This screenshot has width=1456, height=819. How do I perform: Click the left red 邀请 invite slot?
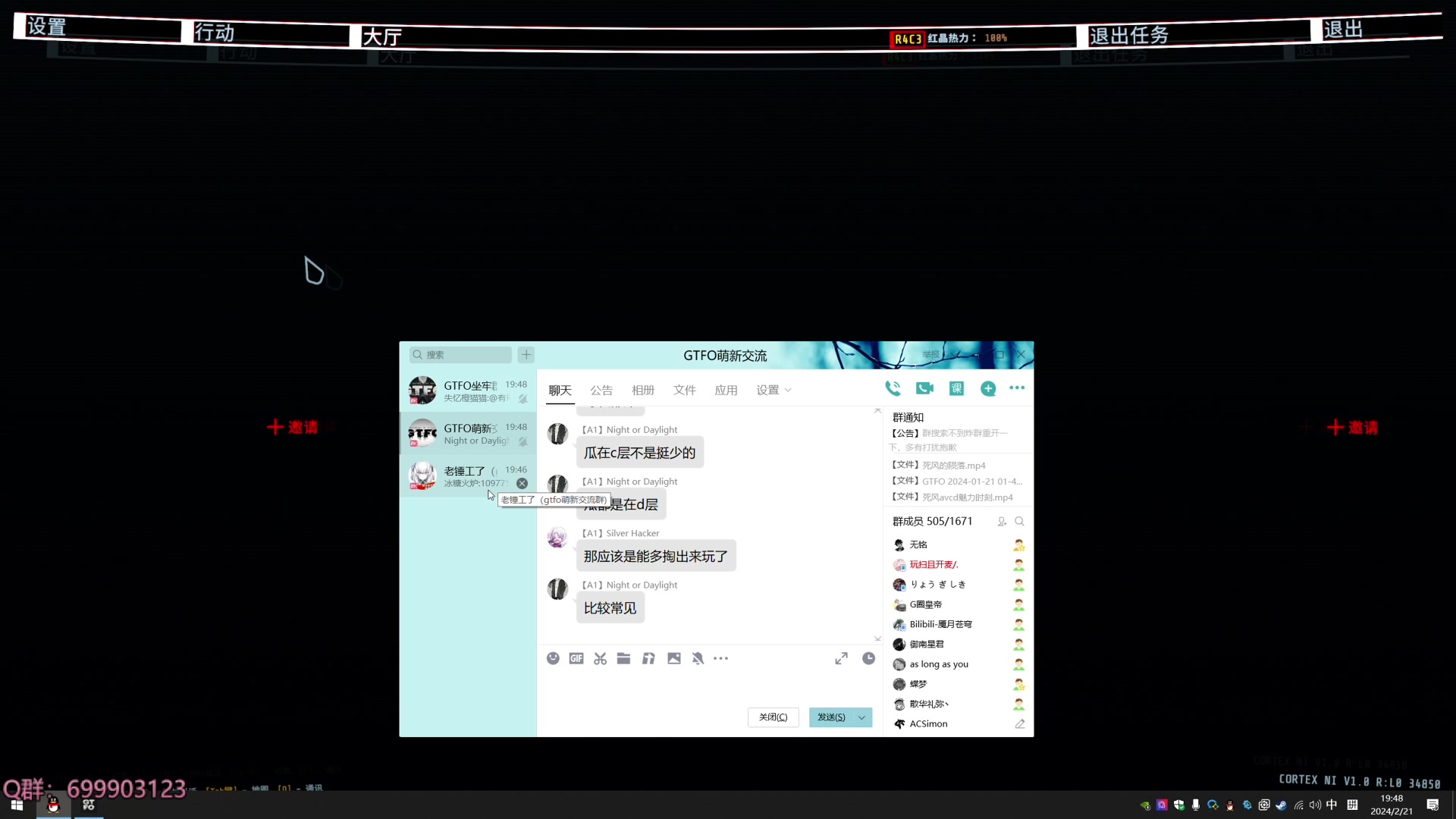(x=292, y=427)
